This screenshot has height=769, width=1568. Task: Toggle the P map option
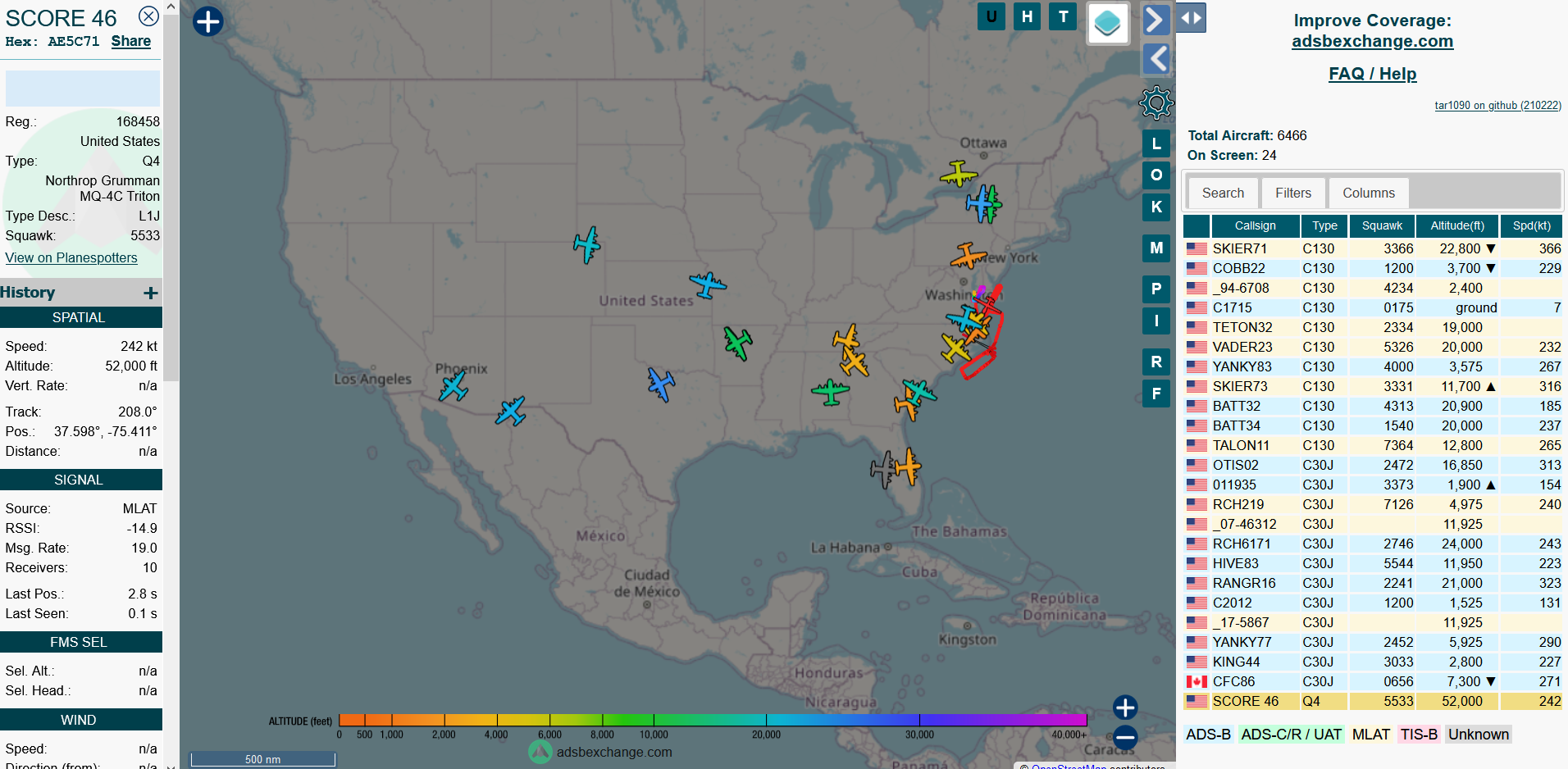(1156, 289)
